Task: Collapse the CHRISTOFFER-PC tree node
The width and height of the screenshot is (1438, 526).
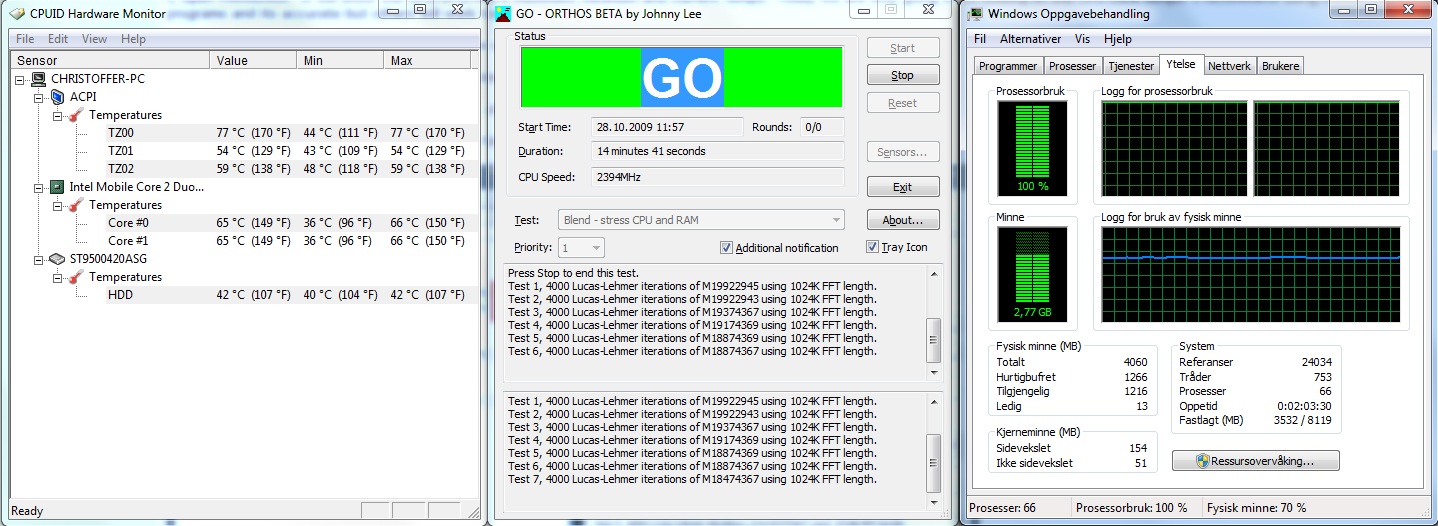Action: pyautogui.click(x=21, y=79)
